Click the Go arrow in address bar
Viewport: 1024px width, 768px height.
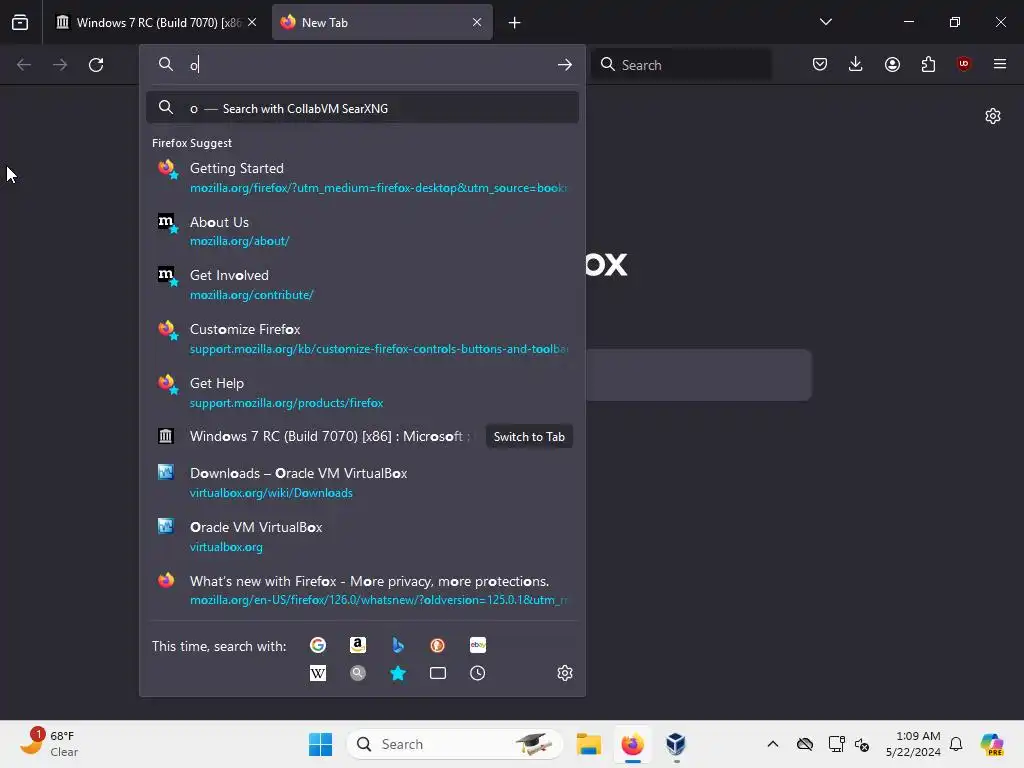click(x=565, y=65)
